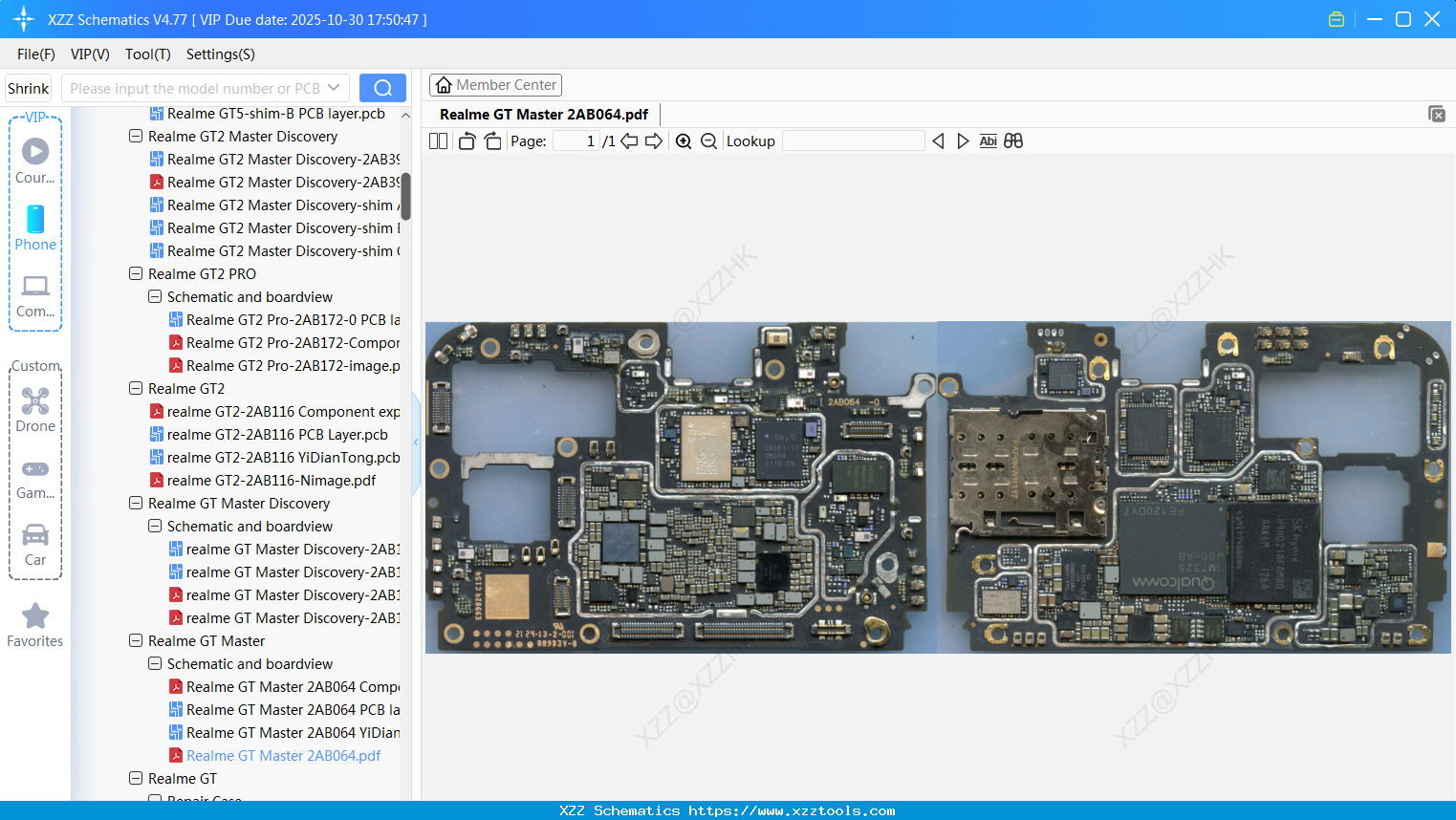Image resolution: width=1456 pixels, height=820 pixels.
Task: Select the Realme GT Master 2AB064.pdf tab
Action: pyautogui.click(x=544, y=115)
